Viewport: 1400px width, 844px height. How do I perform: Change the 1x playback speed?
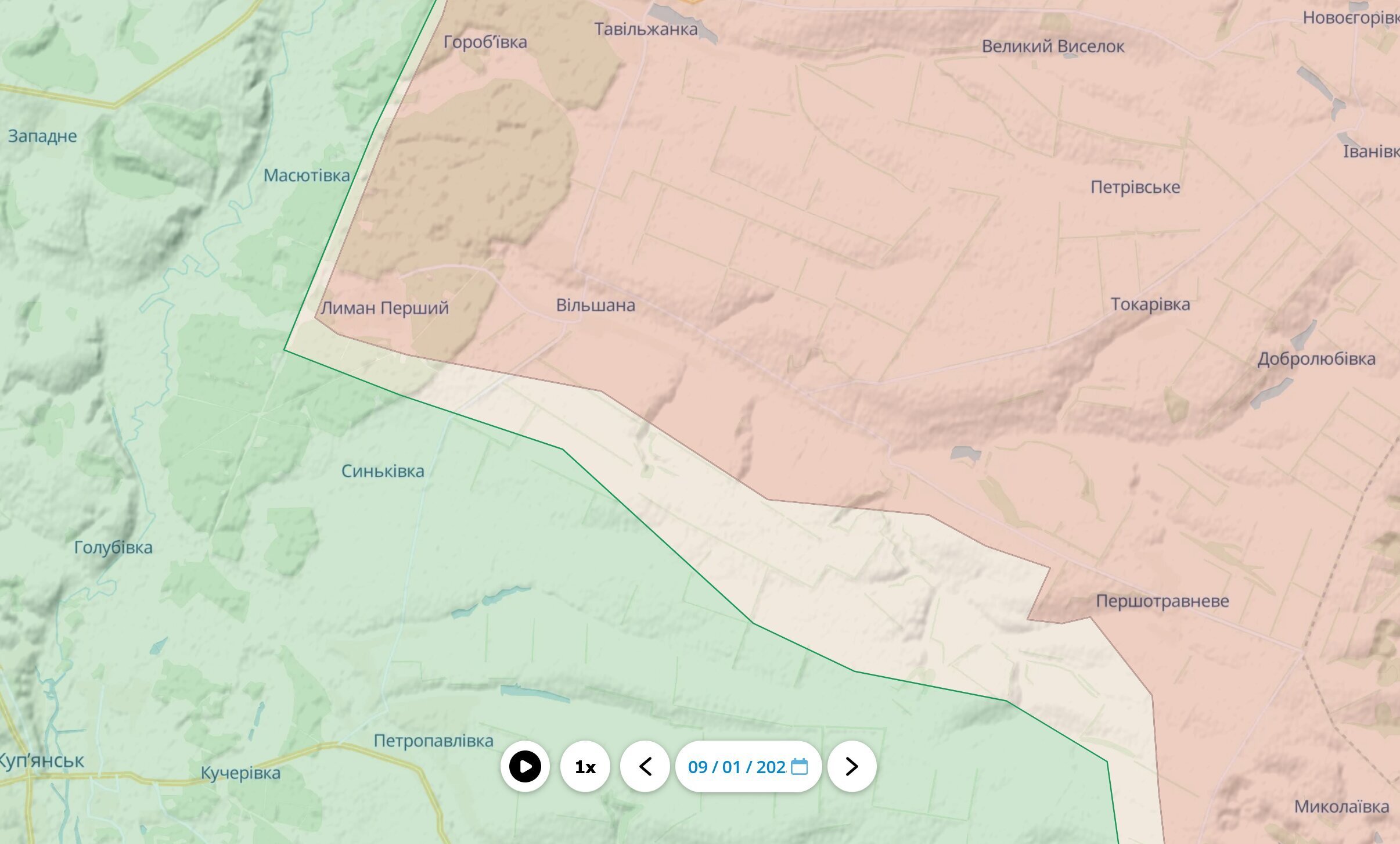click(x=585, y=767)
